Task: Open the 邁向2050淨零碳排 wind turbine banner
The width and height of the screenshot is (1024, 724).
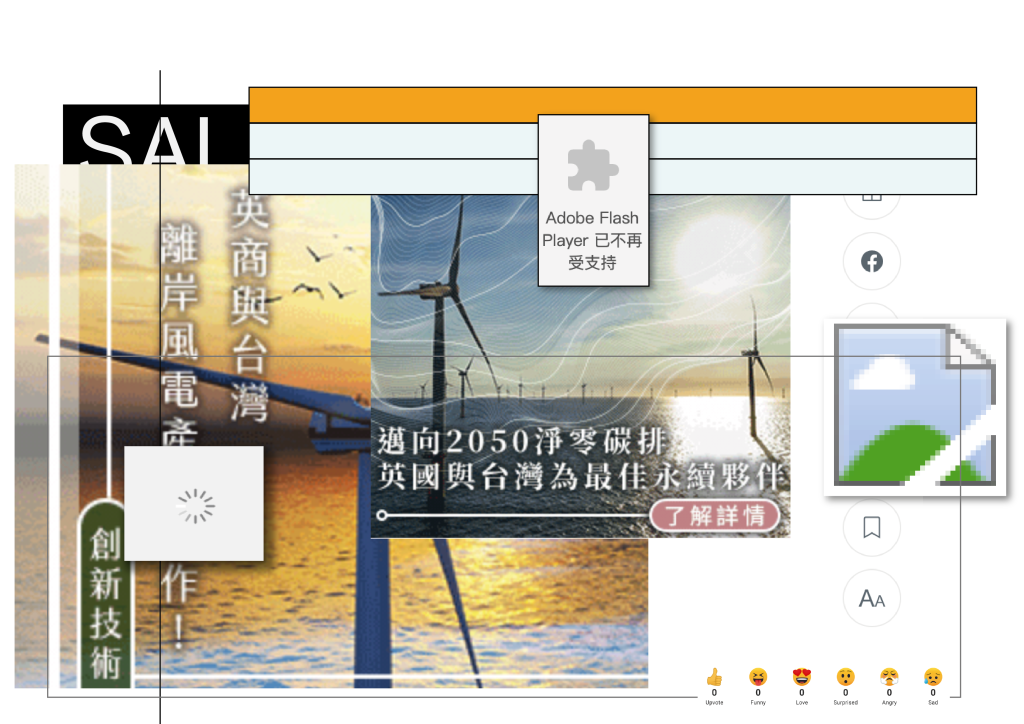Action: tap(580, 366)
